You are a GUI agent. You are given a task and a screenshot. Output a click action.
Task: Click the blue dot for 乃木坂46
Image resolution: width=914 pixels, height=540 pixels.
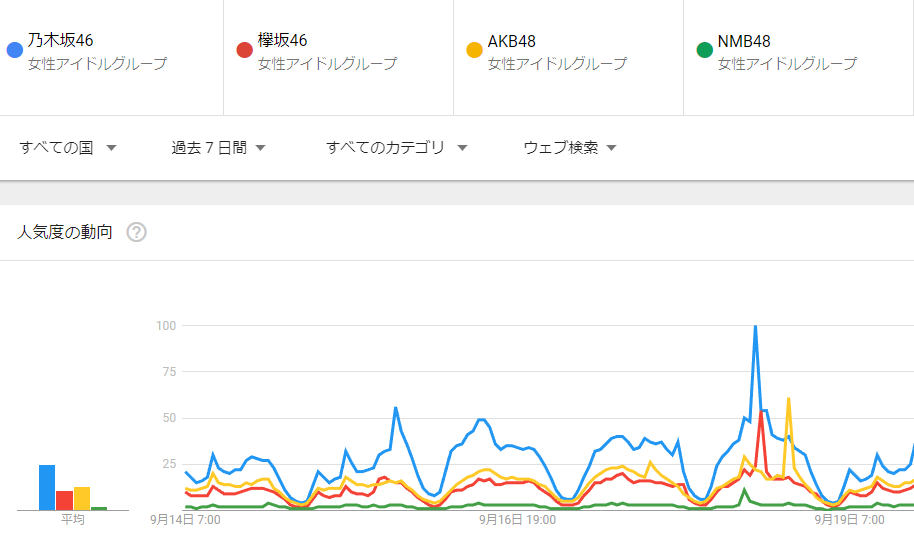click(x=14, y=50)
